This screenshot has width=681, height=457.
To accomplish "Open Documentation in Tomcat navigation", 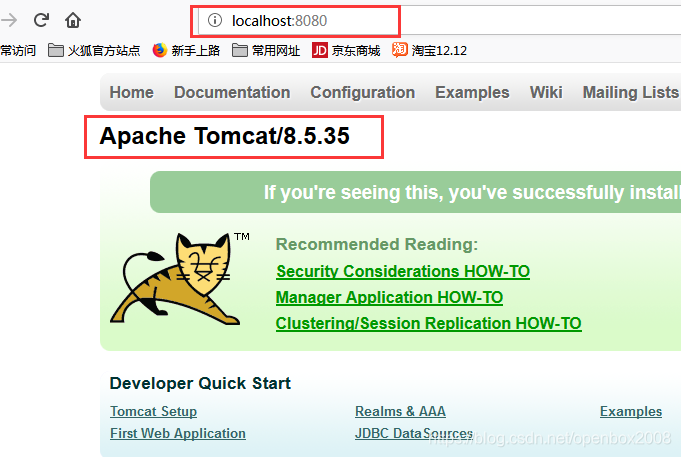I will (x=232, y=92).
